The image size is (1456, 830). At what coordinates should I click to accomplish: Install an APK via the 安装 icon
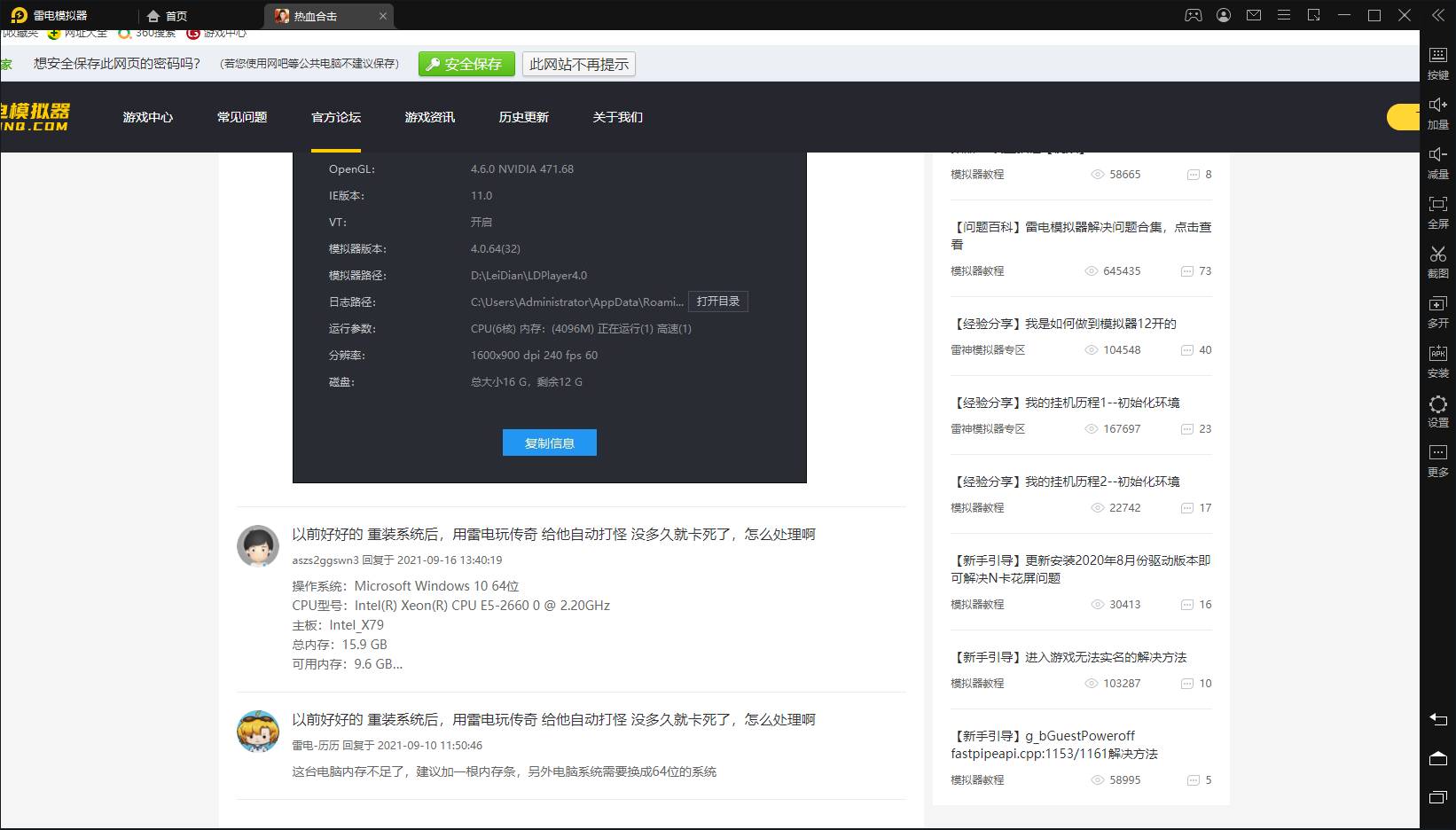click(x=1437, y=360)
